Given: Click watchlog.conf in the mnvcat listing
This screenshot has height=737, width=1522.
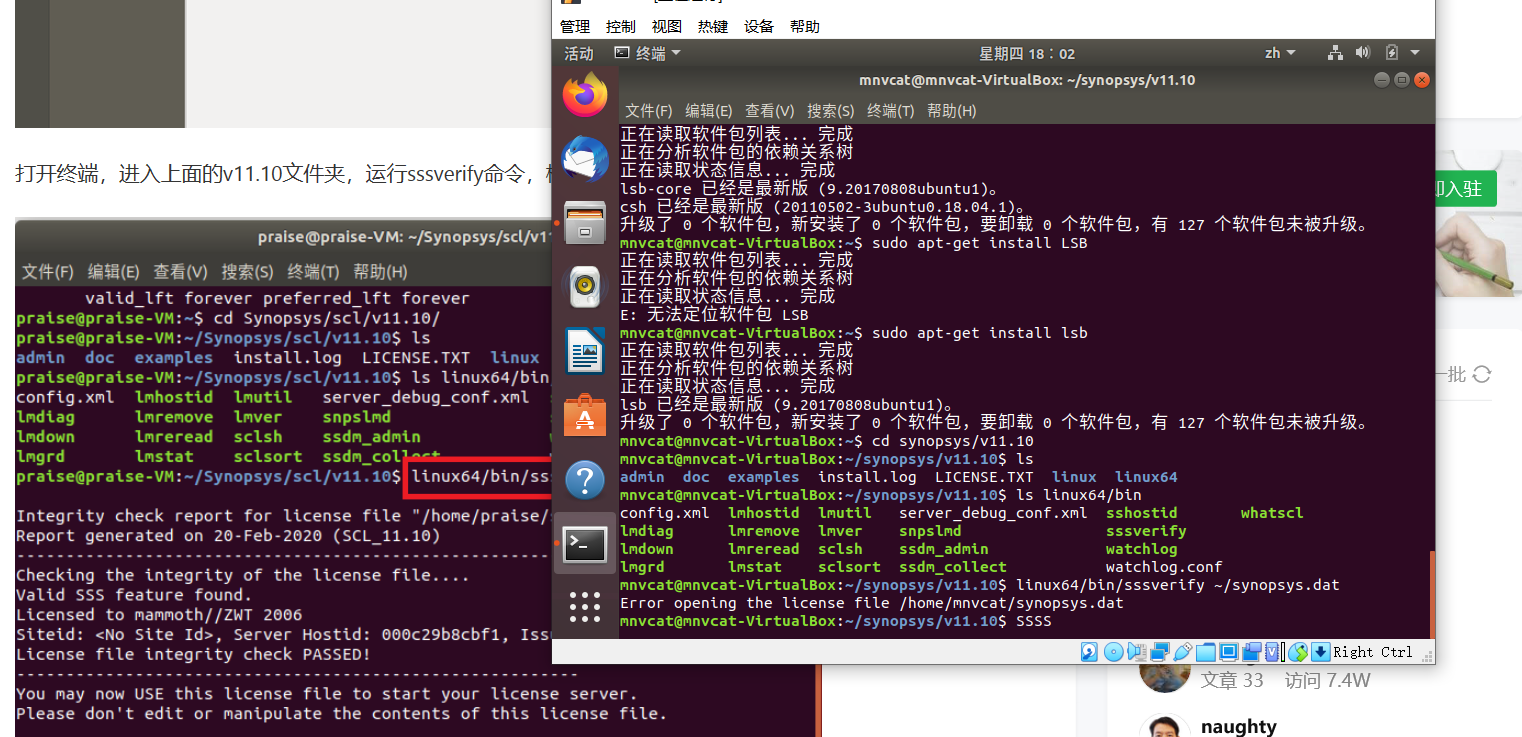Looking at the screenshot, I should click(1164, 567).
